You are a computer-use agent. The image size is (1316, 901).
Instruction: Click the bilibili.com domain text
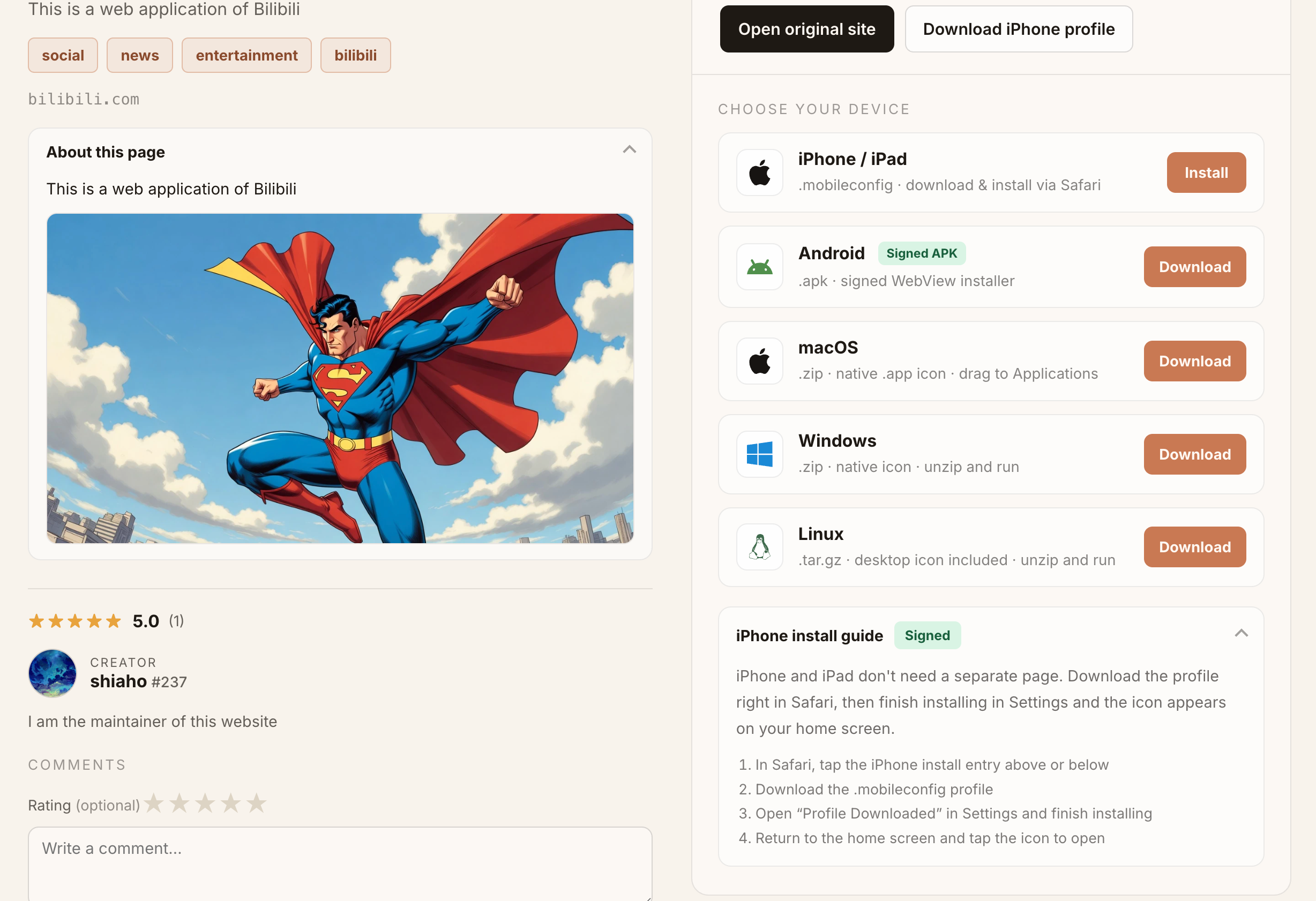84,99
